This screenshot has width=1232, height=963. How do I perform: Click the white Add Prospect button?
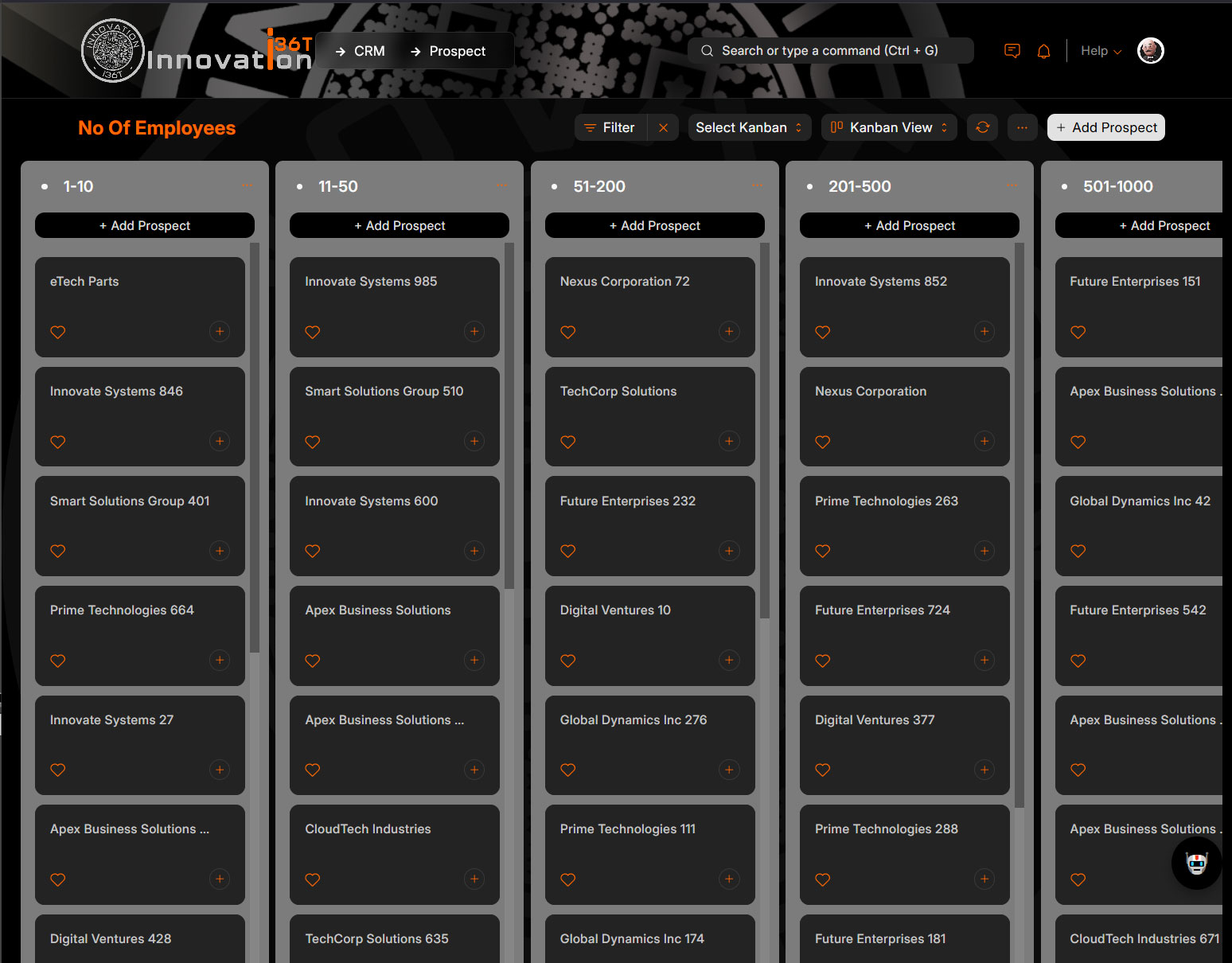click(x=1105, y=127)
